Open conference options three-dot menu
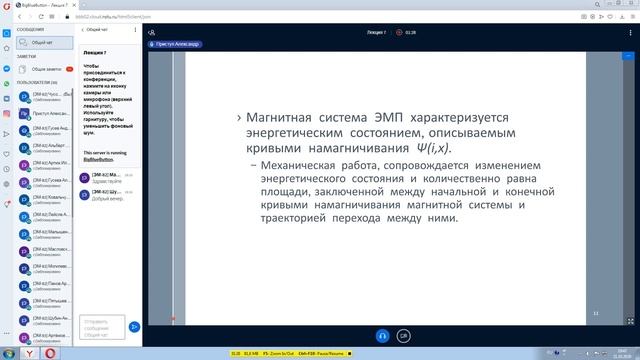The image size is (640, 360). [630, 33]
